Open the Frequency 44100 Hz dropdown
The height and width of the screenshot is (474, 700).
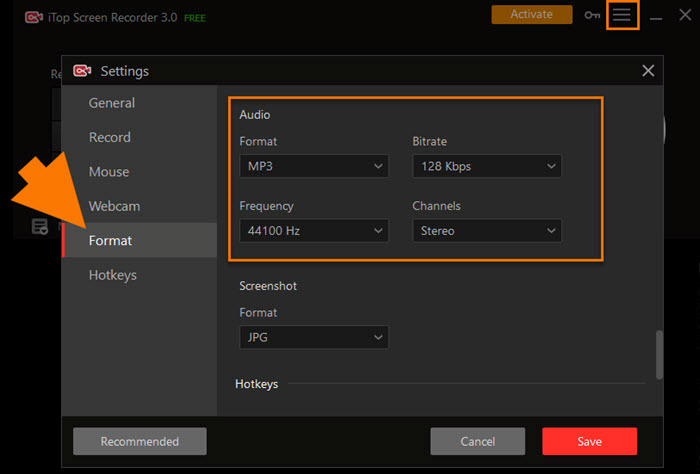click(314, 231)
